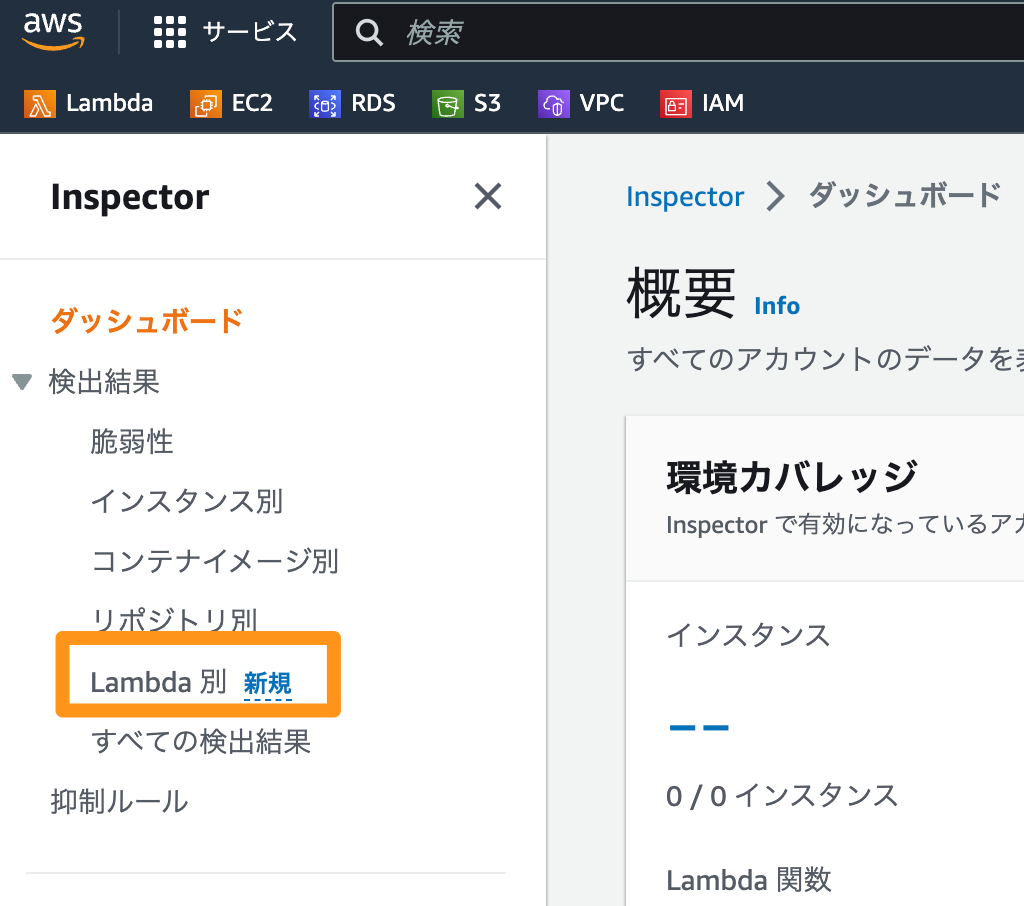The height and width of the screenshot is (906, 1024).
Task: Click the Inspector breadcrumb link
Action: [x=685, y=197]
